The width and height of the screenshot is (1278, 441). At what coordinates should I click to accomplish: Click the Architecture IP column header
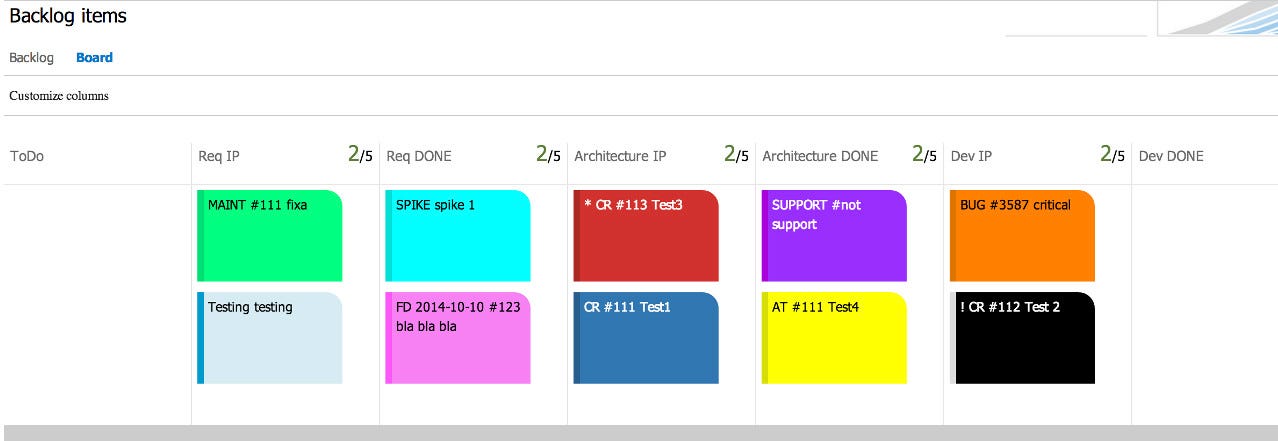(620, 156)
